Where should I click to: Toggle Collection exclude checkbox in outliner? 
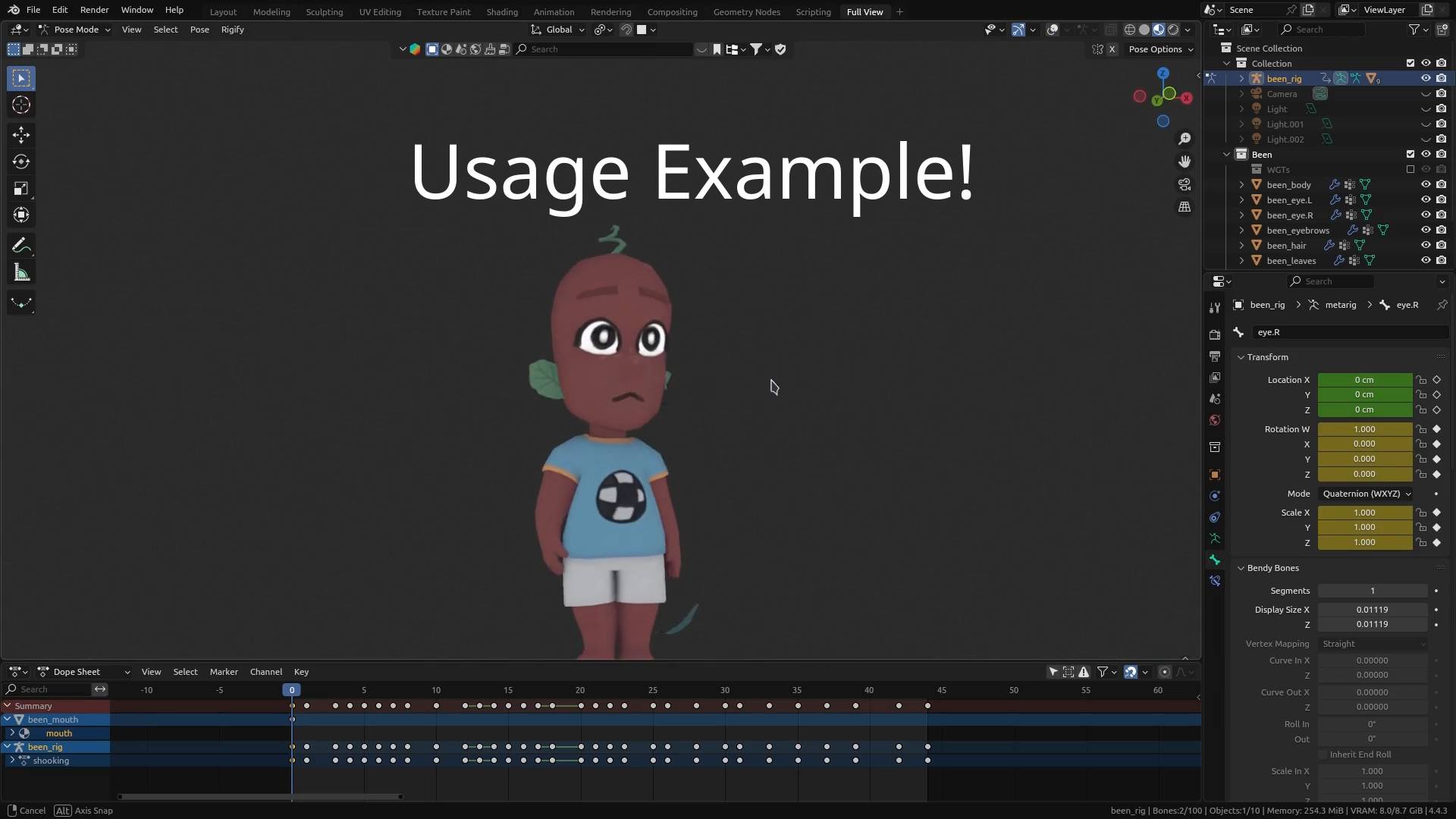point(1410,63)
